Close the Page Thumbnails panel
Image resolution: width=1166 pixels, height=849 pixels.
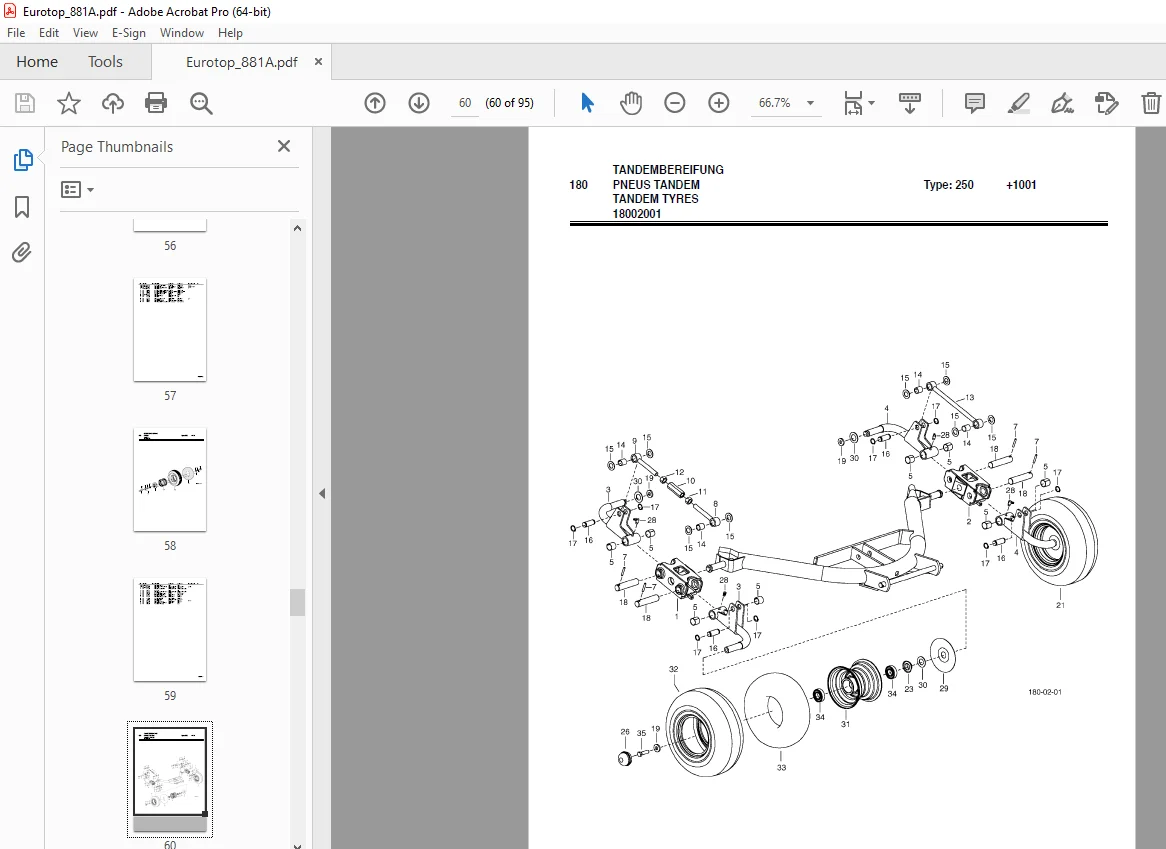tap(284, 146)
